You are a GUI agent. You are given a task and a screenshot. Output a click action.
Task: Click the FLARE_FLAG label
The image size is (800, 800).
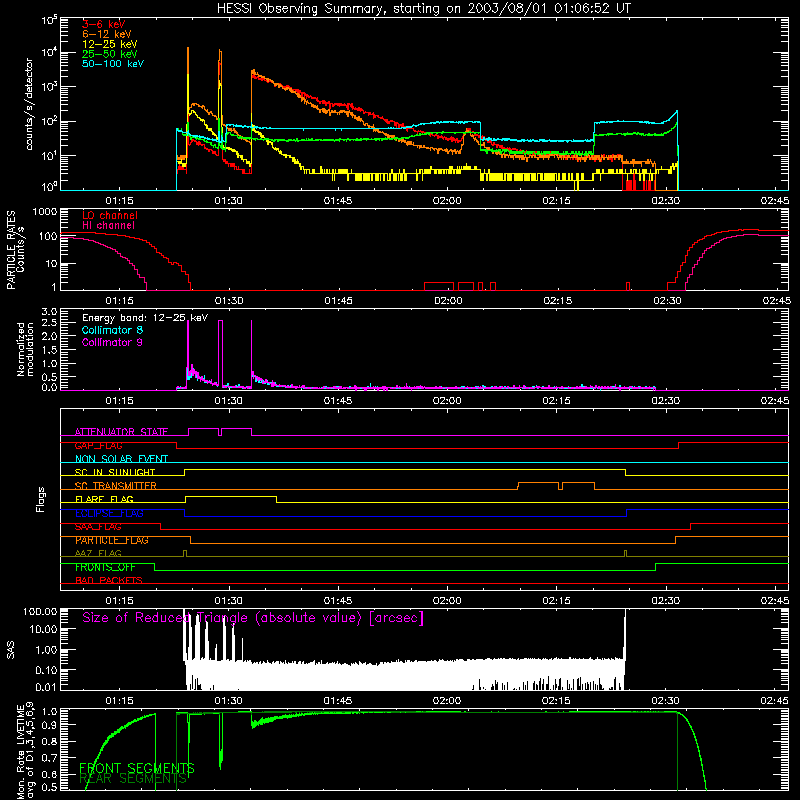coord(104,499)
